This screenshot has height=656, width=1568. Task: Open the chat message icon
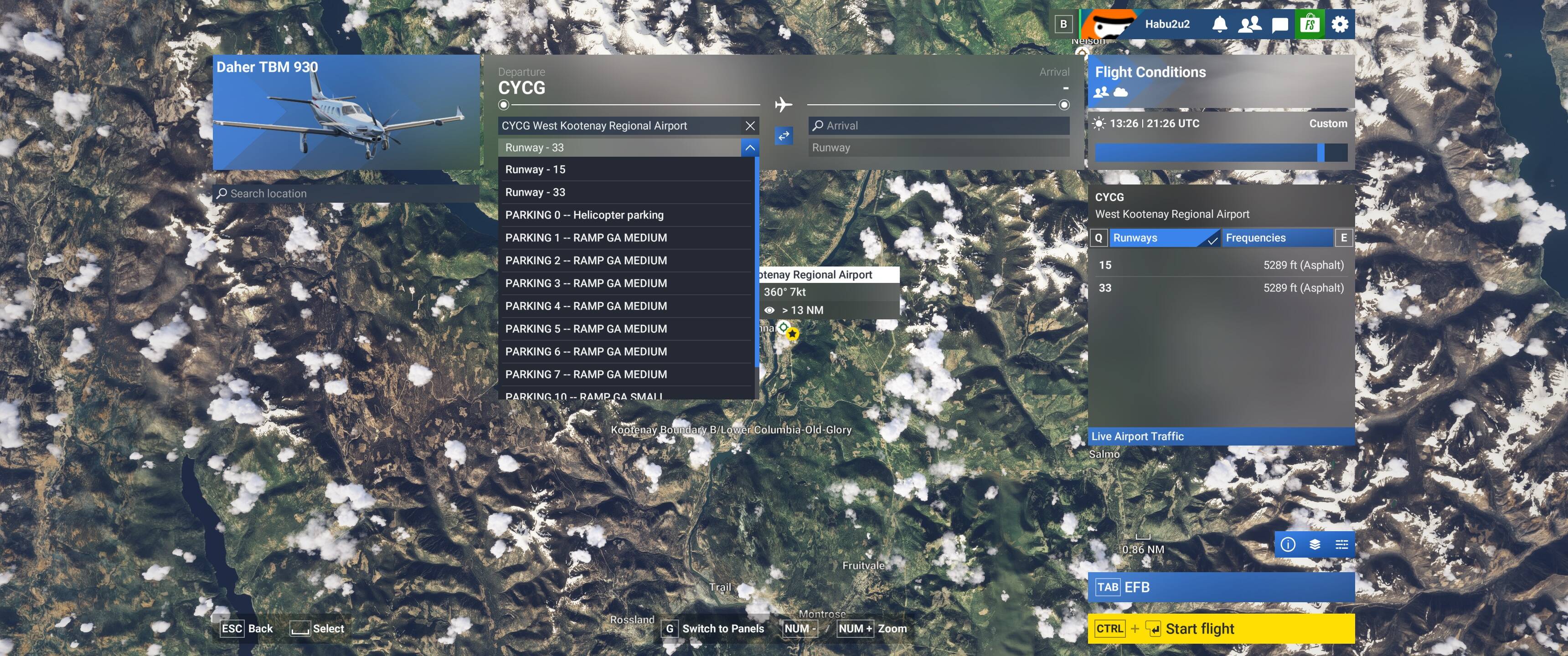pyautogui.click(x=1280, y=24)
